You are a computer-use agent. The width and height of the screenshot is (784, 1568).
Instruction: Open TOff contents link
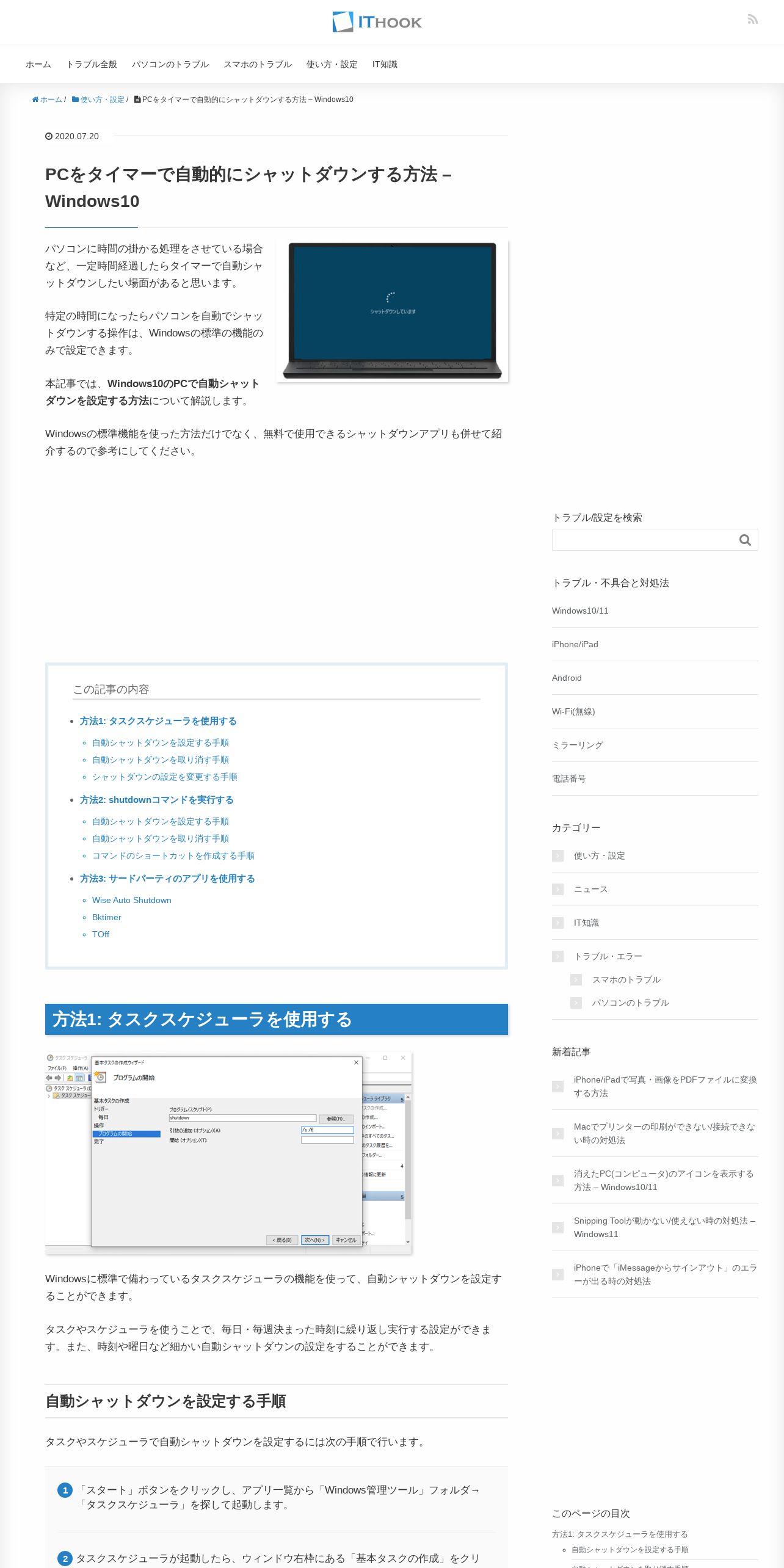tap(101, 934)
